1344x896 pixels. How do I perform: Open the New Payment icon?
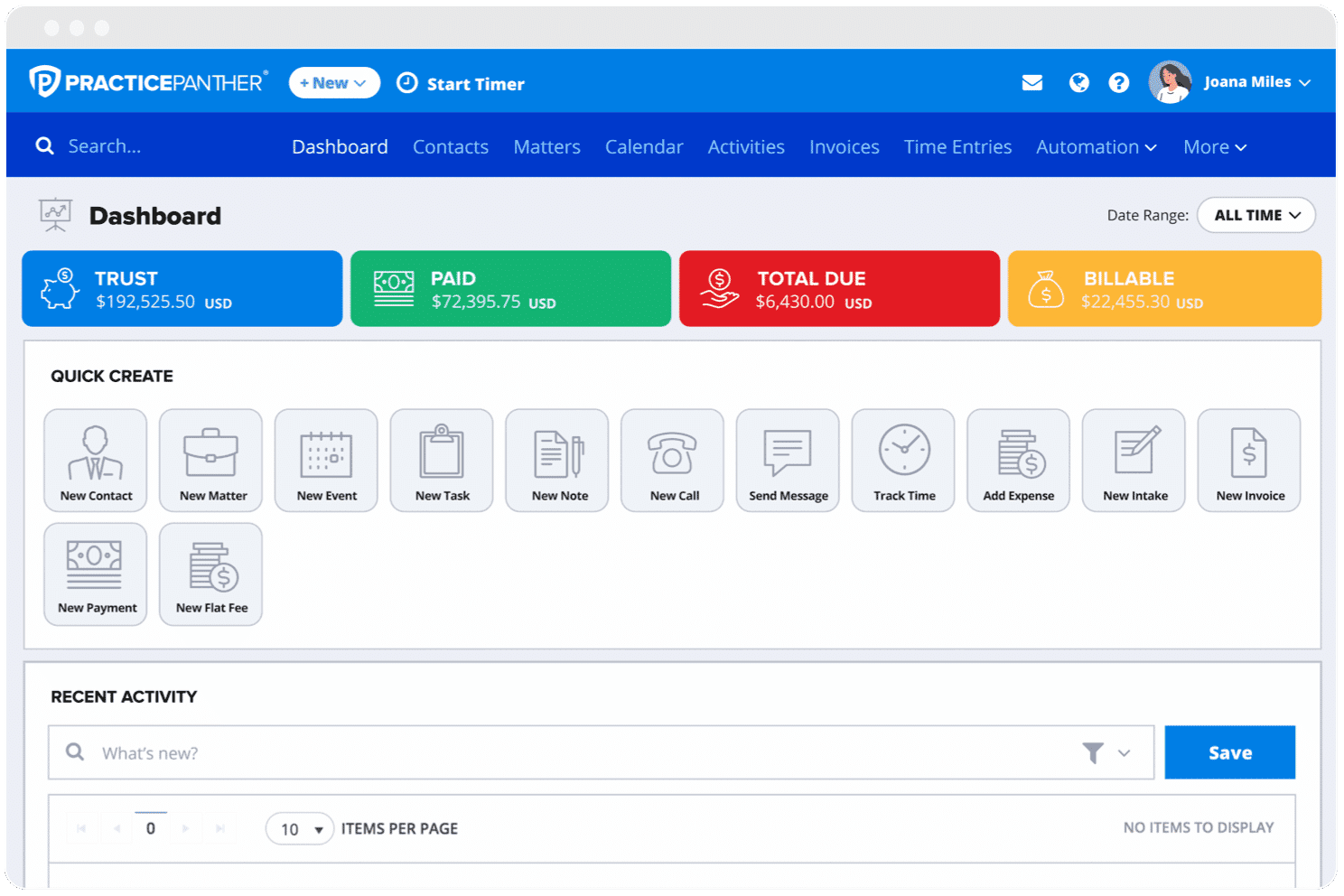[x=95, y=574]
